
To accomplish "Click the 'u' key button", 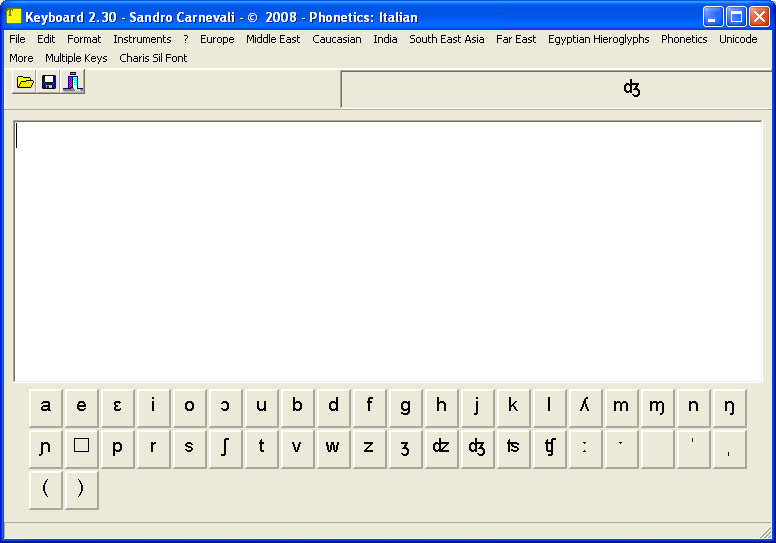I will [x=262, y=408].
